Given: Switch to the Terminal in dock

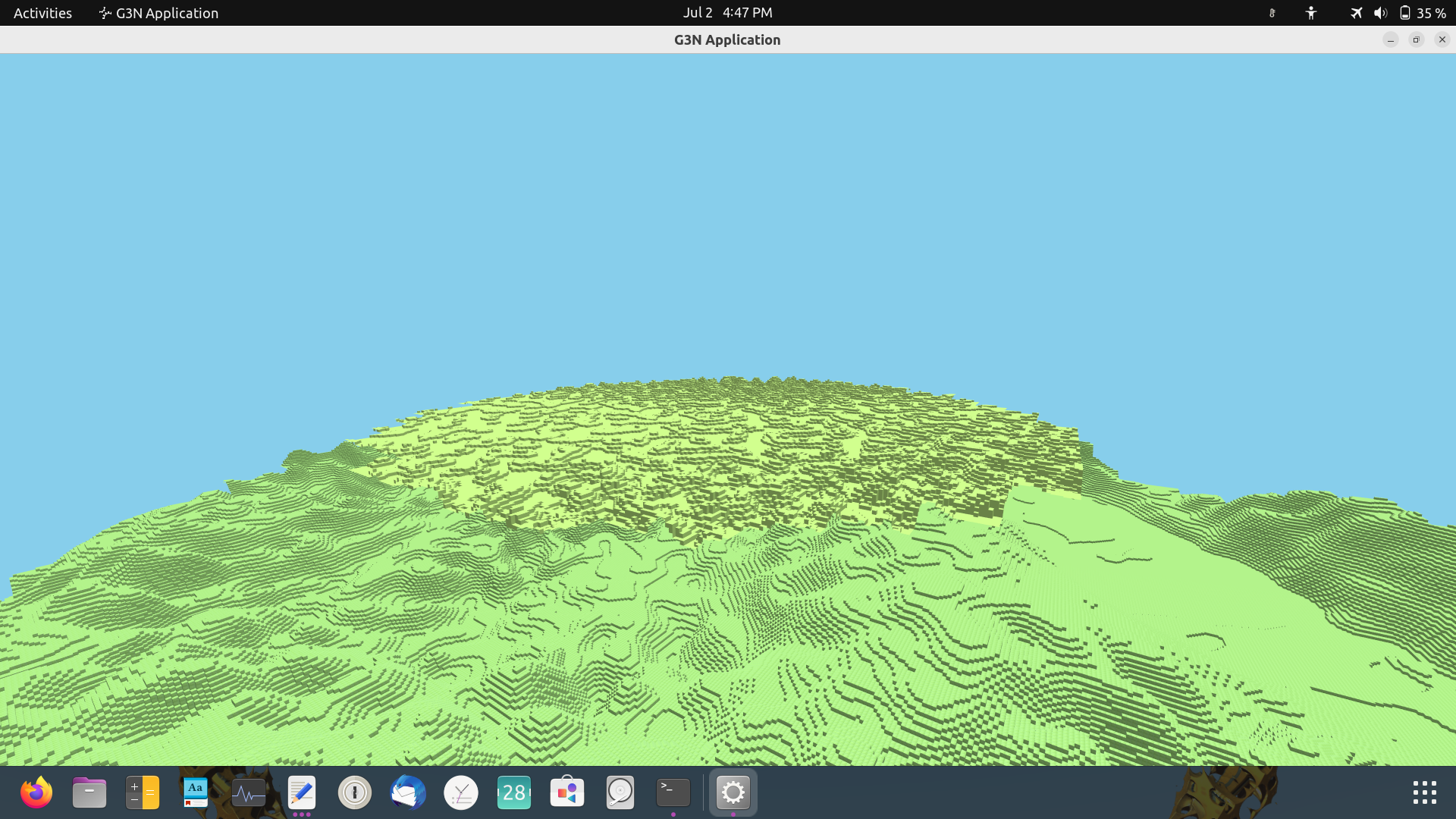Looking at the screenshot, I should [673, 793].
